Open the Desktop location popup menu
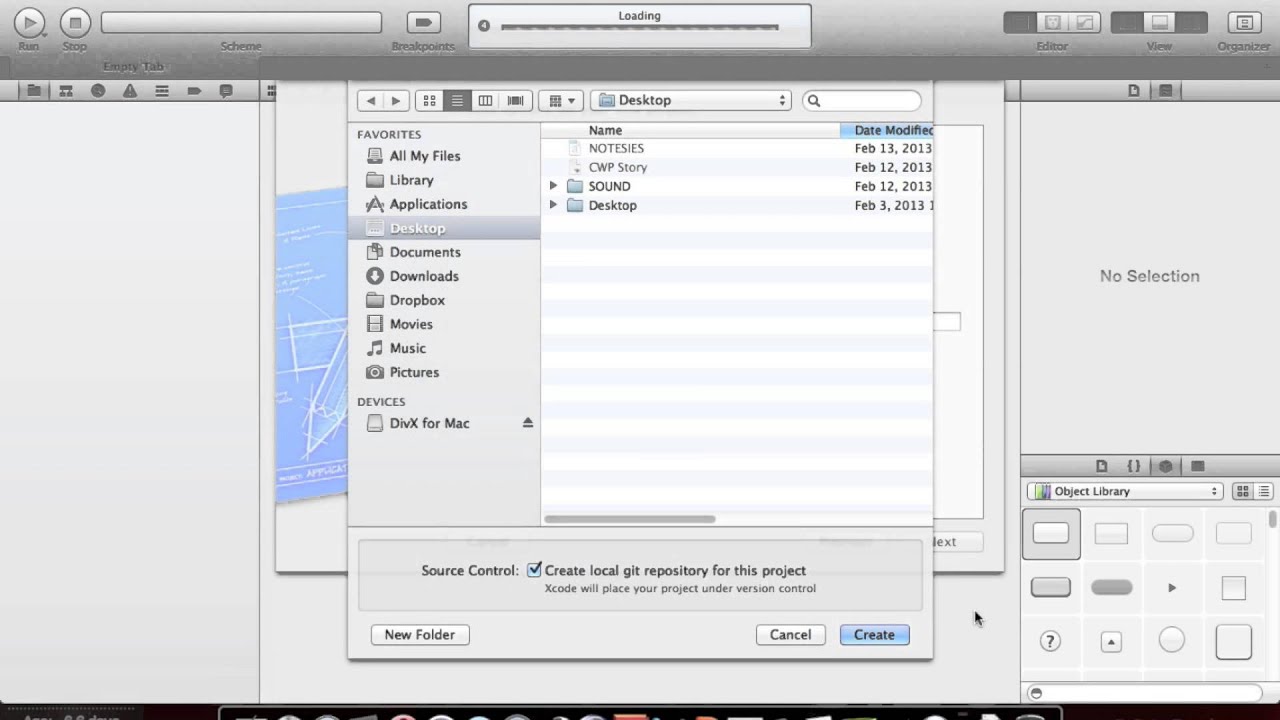Screen dimensions: 1280x720 tap(691, 100)
